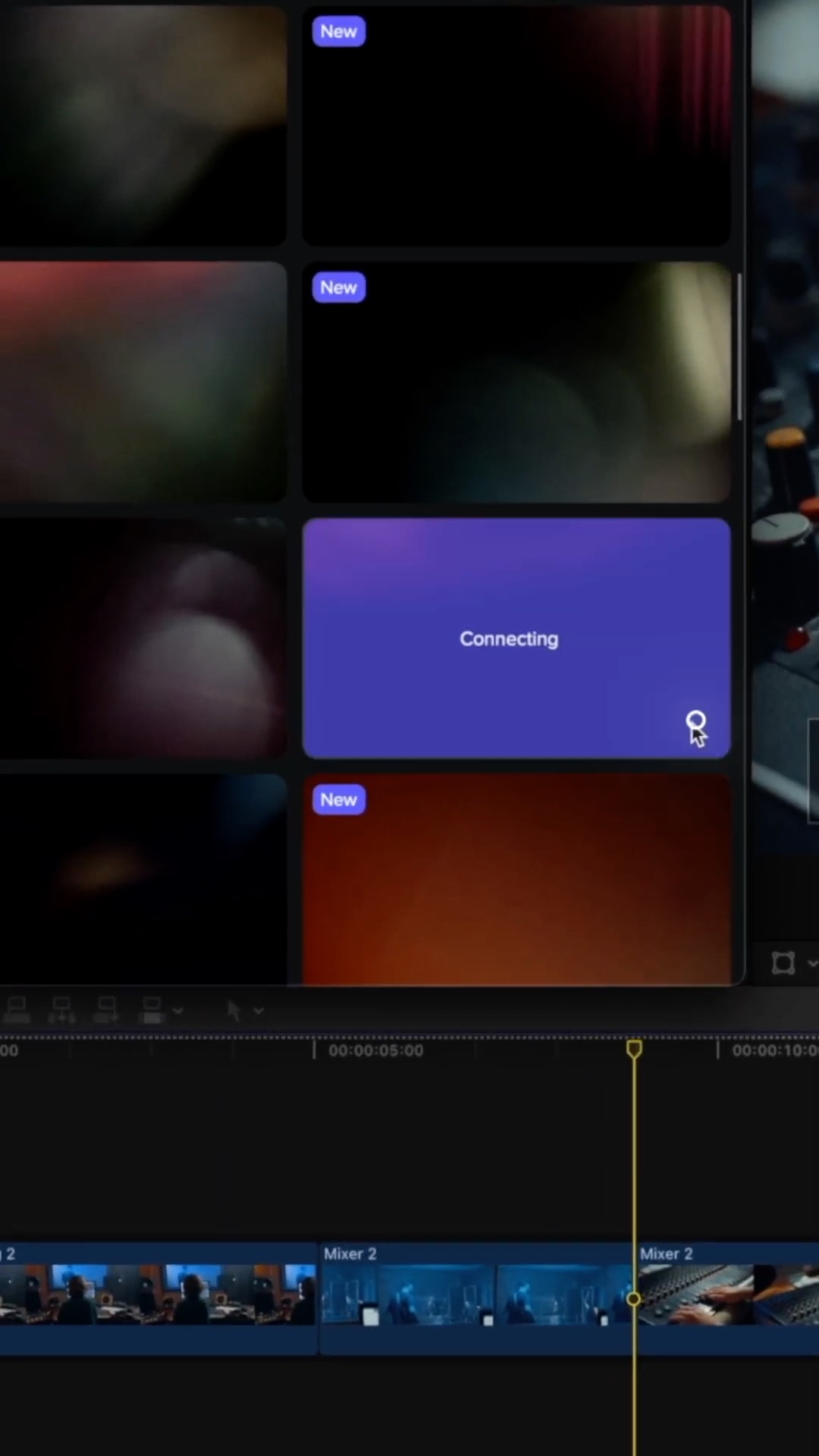Expand the chevron next to the Transform icon
Viewport: 819px width, 1456px height.
811,963
